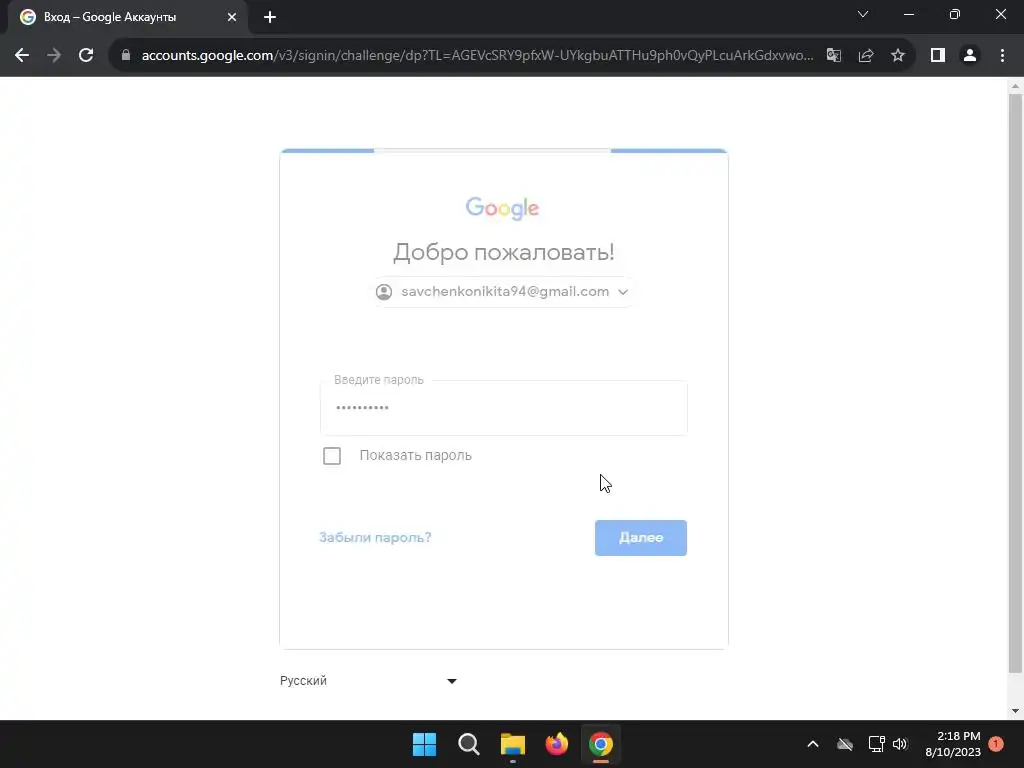Click the Google logo

click(502, 208)
